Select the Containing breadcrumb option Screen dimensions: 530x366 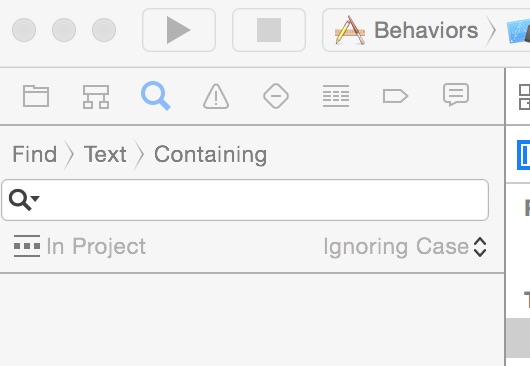pos(211,155)
